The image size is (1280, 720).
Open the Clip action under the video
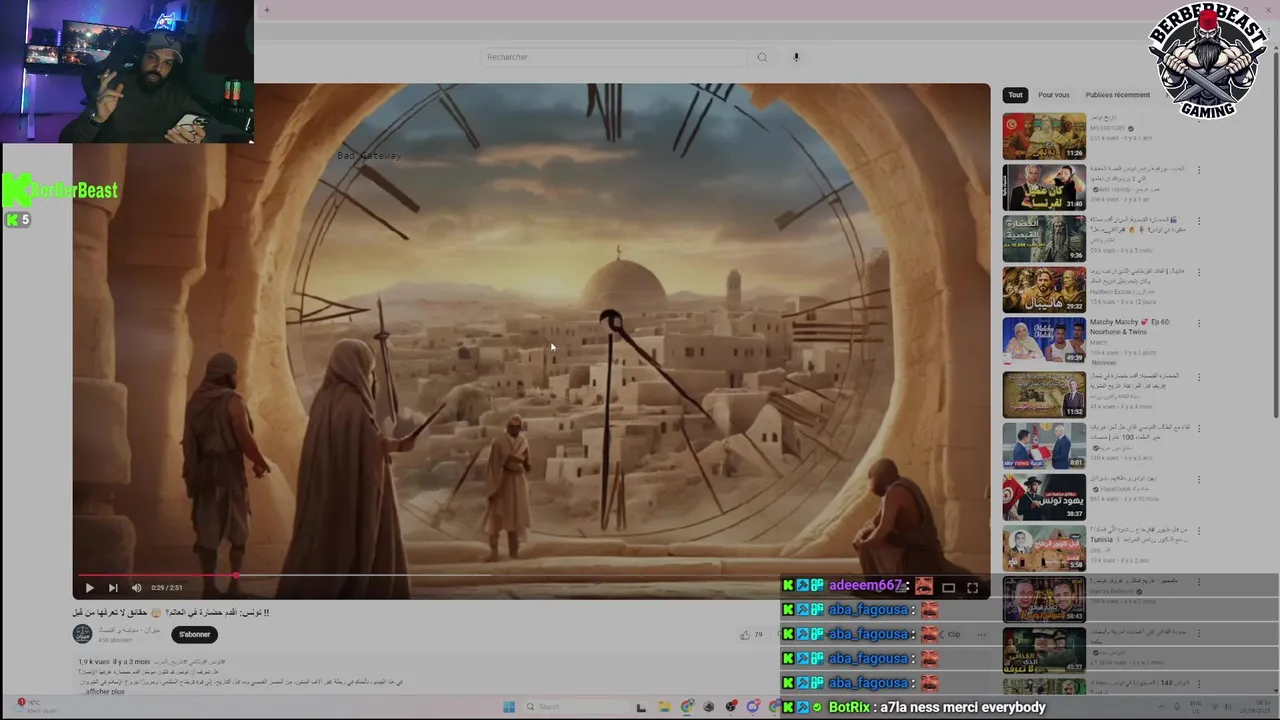953,634
